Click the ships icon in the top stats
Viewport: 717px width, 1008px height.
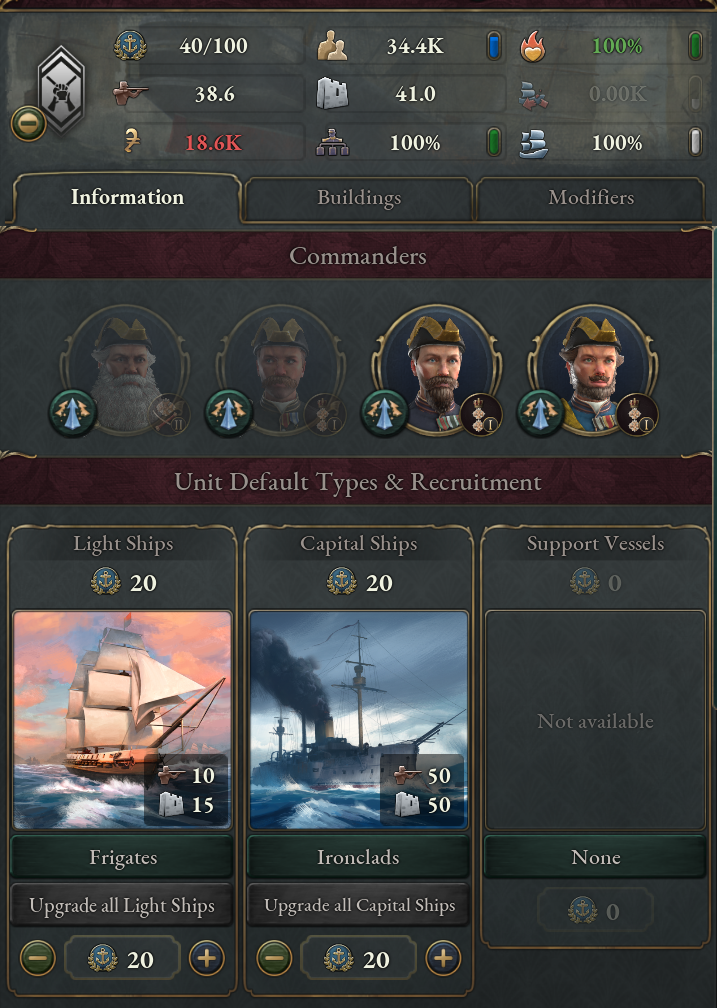coord(535,143)
